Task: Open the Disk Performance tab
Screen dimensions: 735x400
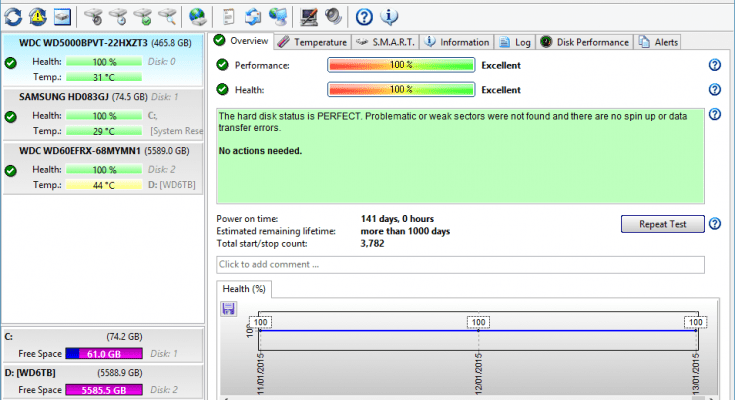Action: [586, 42]
